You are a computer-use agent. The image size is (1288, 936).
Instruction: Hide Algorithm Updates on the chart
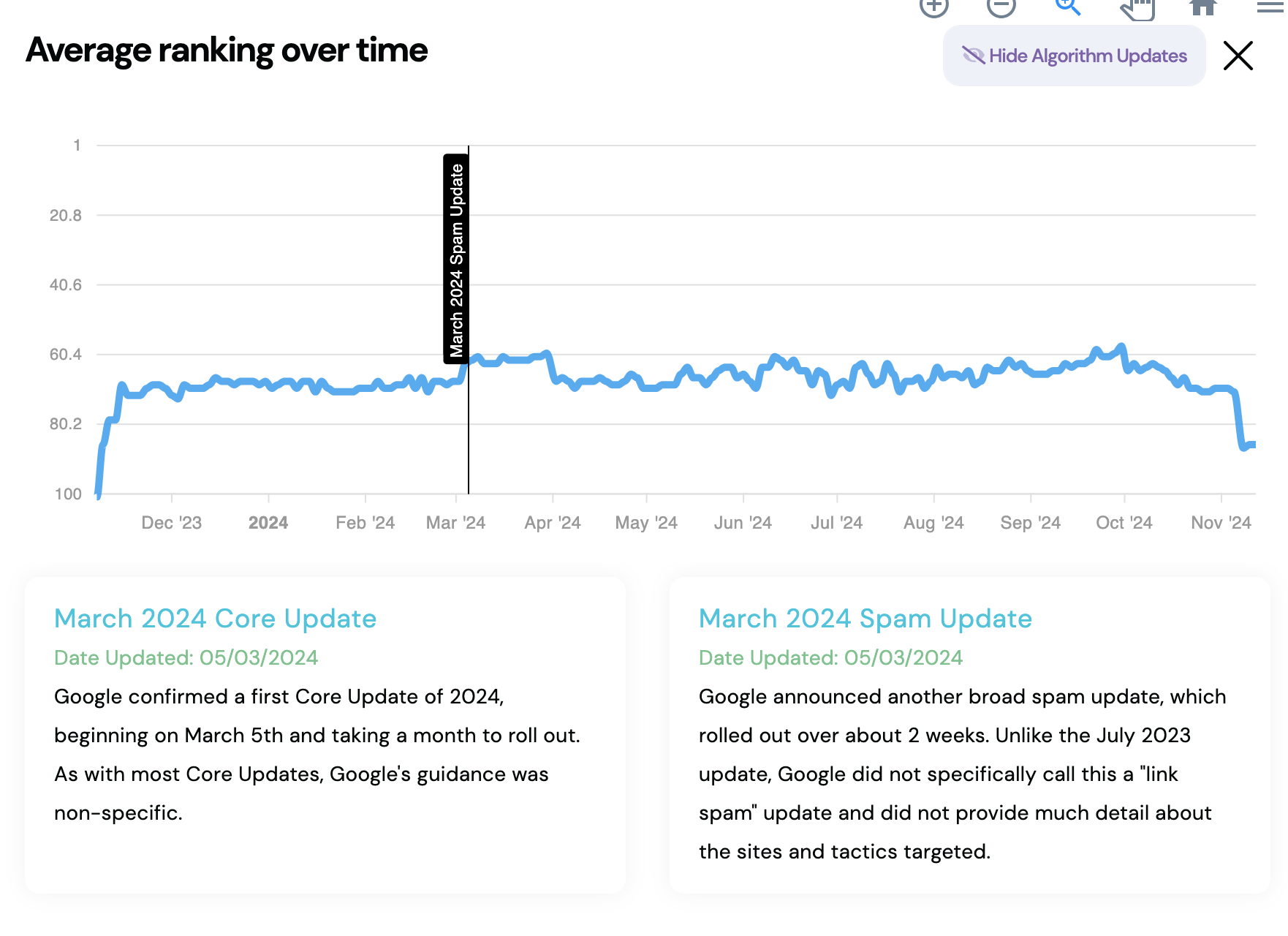1074,56
